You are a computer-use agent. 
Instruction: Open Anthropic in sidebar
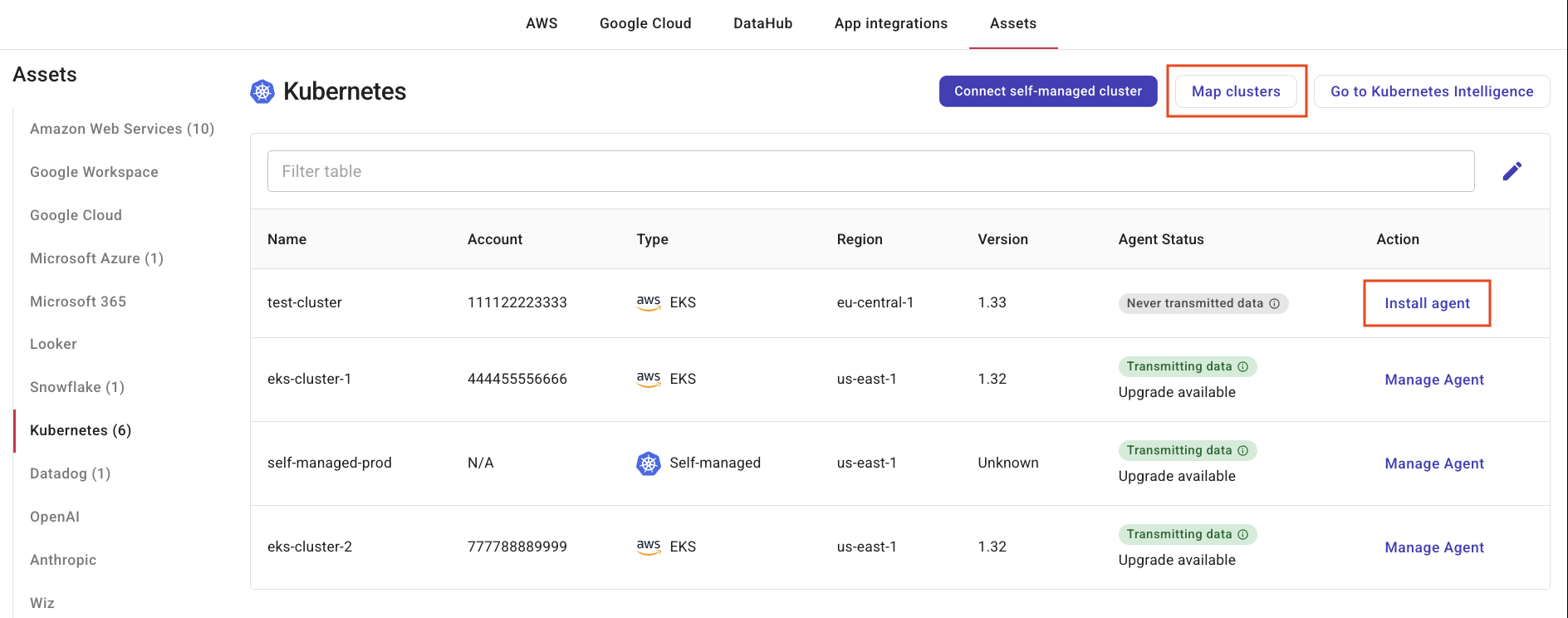coord(63,560)
